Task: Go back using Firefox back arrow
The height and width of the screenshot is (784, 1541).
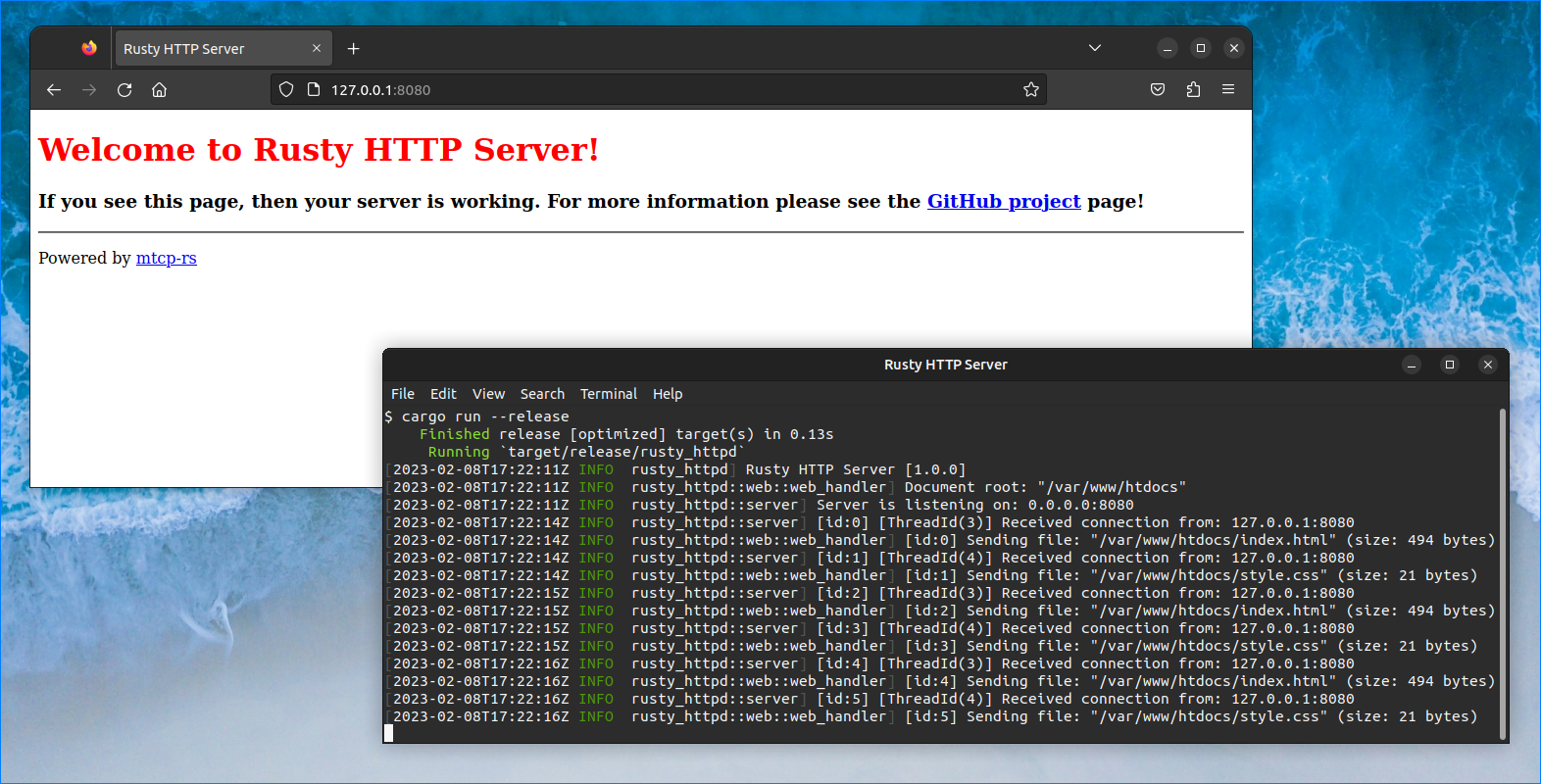Action: [x=54, y=90]
